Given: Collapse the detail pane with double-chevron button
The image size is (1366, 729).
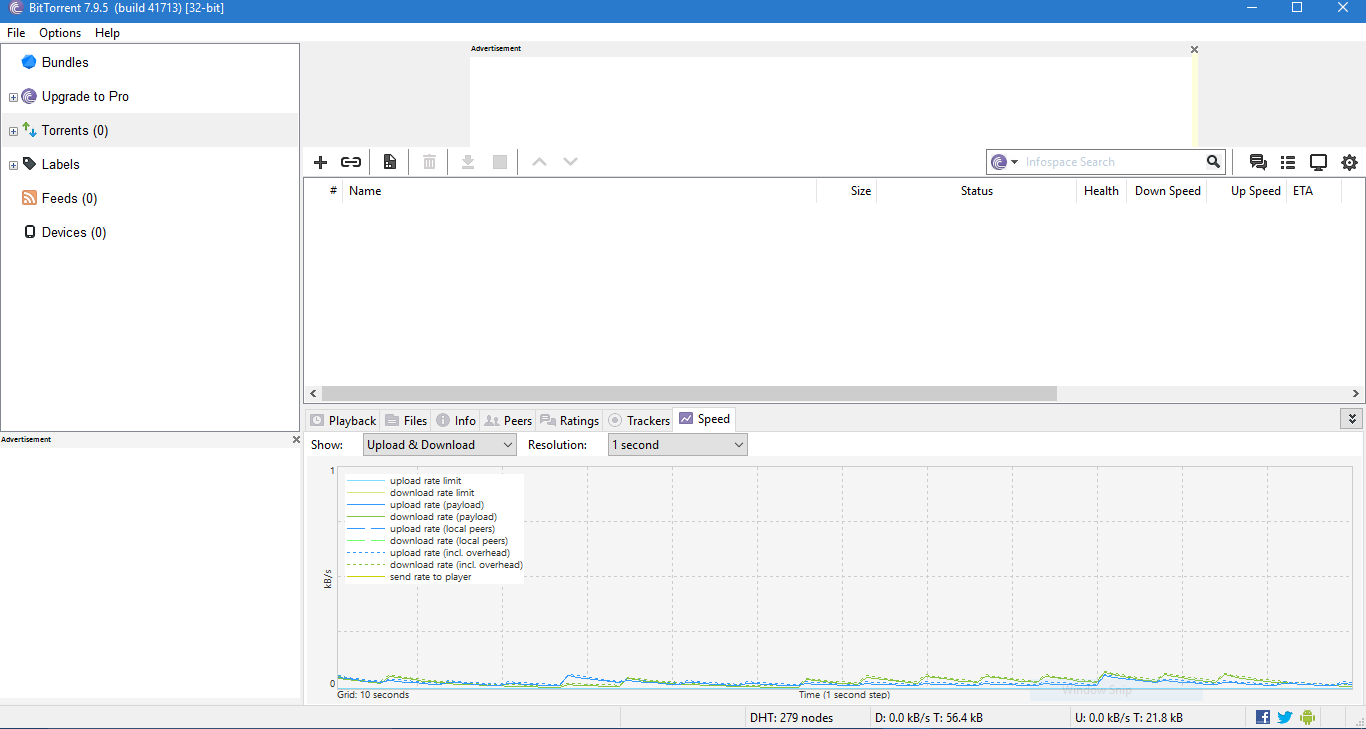Looking at the screenshot, I should tap(1352, 419).
